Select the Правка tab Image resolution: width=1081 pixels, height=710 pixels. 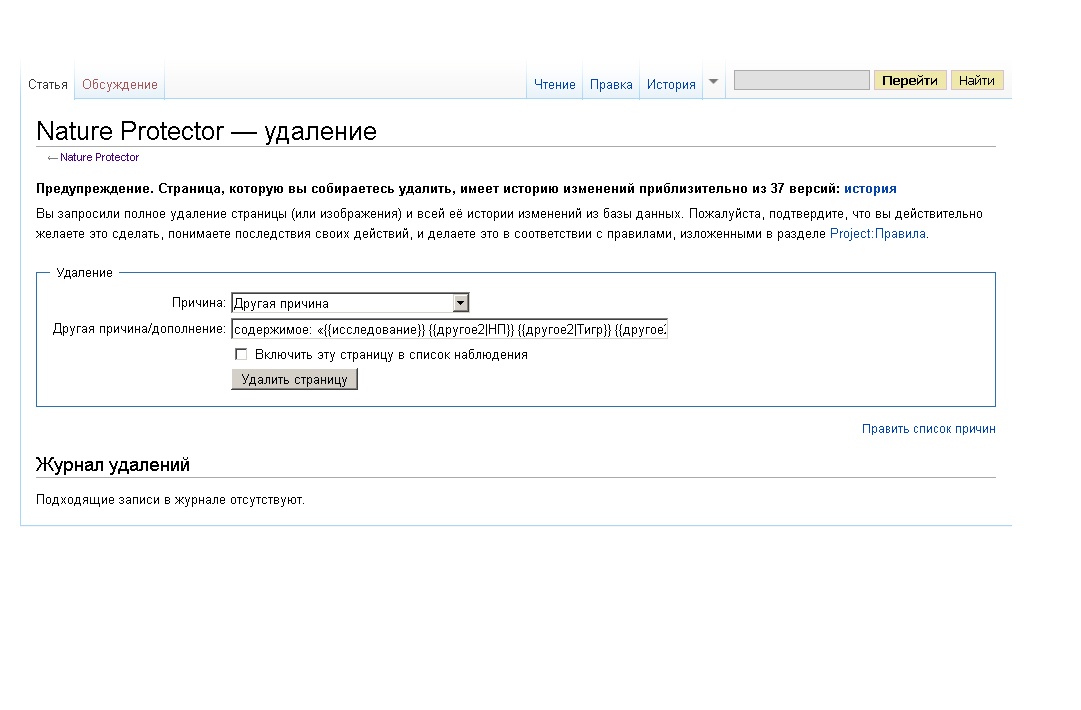(x=611, y=85)
